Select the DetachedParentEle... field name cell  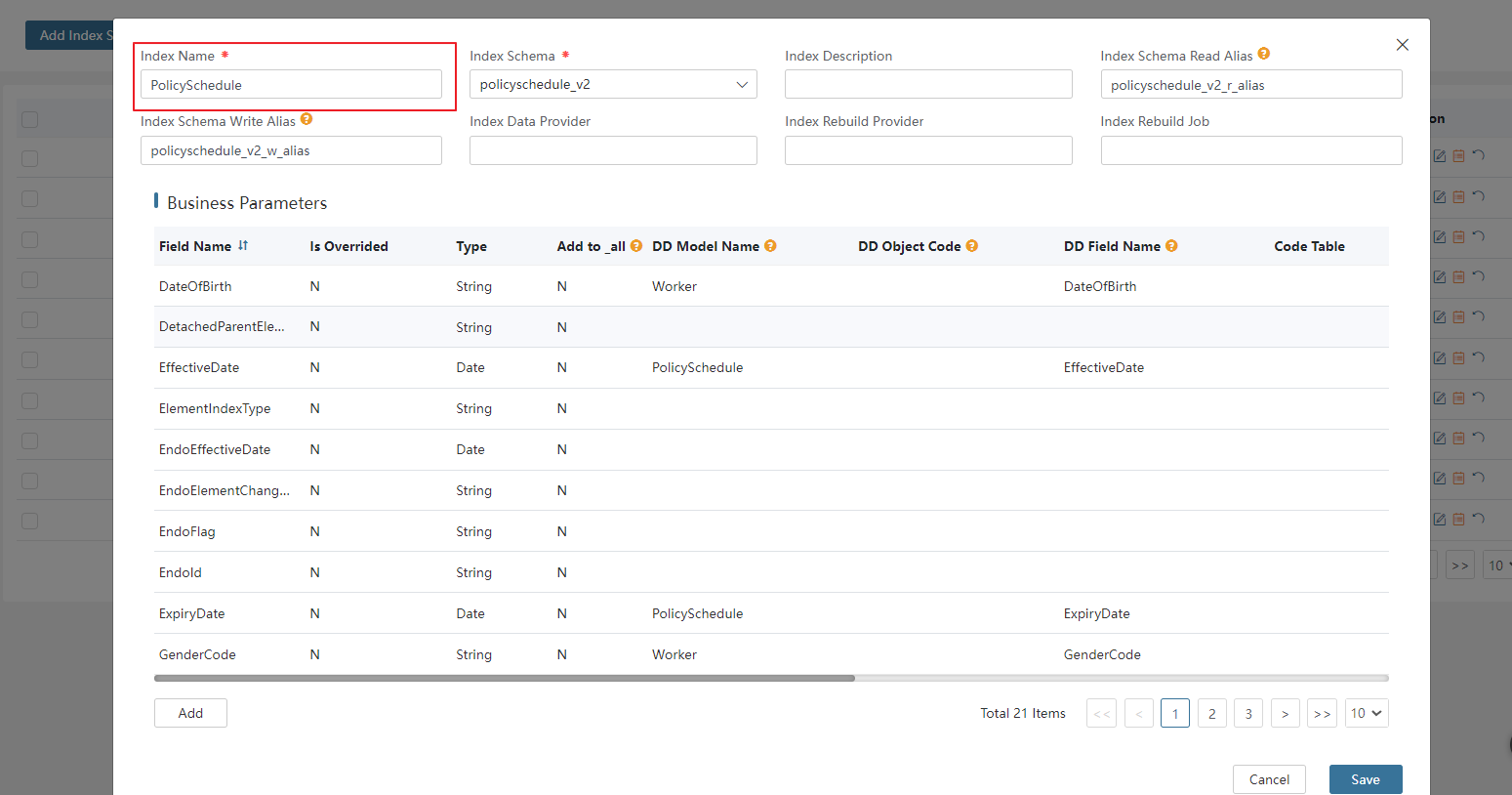(222, 326)
